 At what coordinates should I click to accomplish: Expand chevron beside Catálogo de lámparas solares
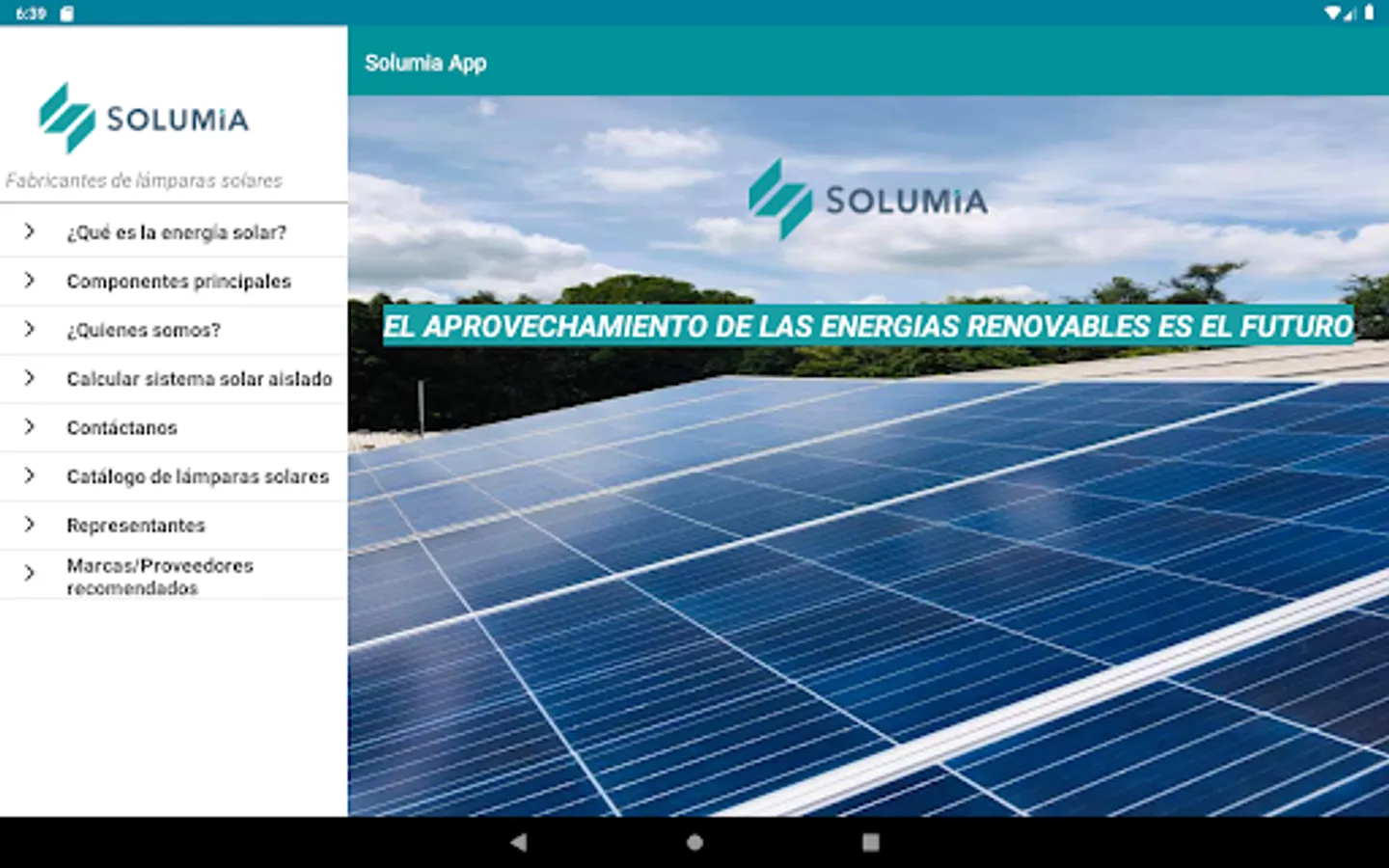pos(29,475)
